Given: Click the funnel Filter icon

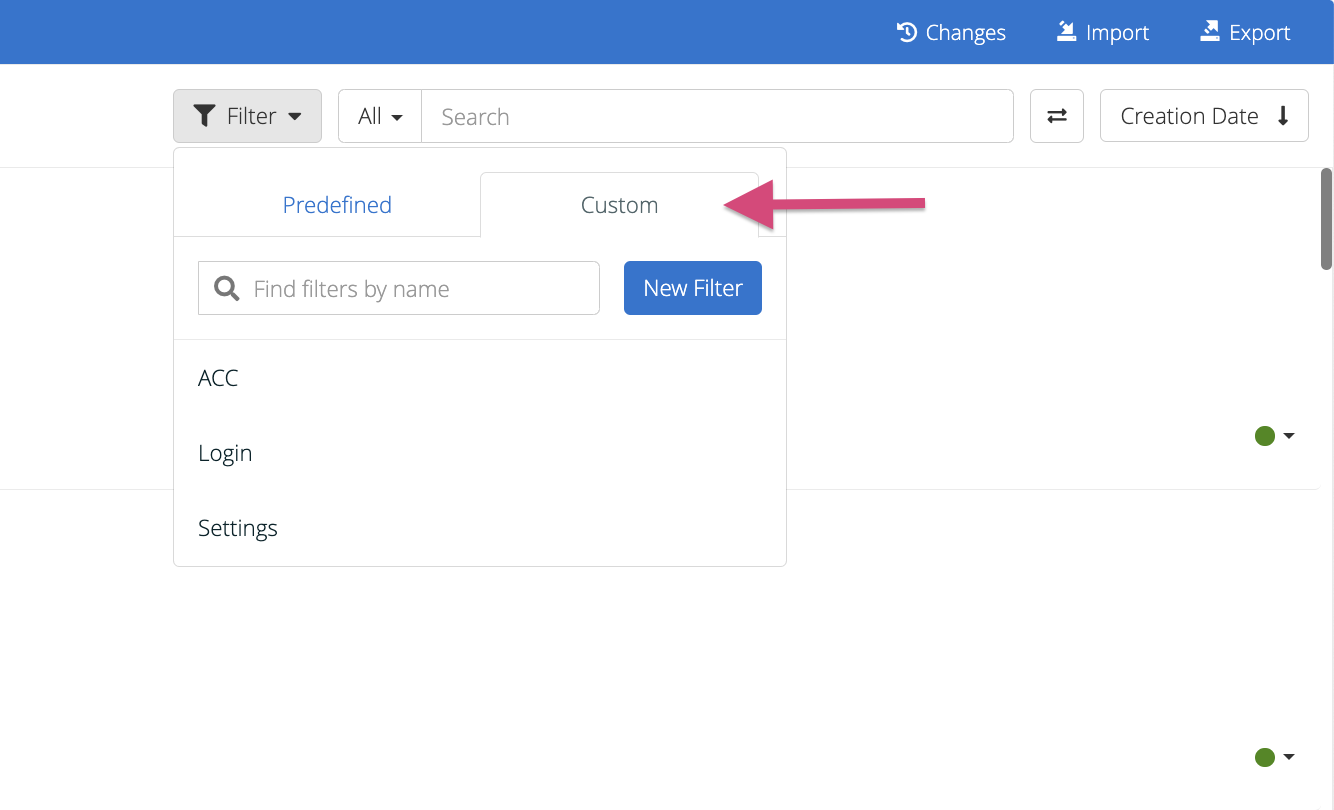Looking at the screenshot, I should (x=204, y=116).
